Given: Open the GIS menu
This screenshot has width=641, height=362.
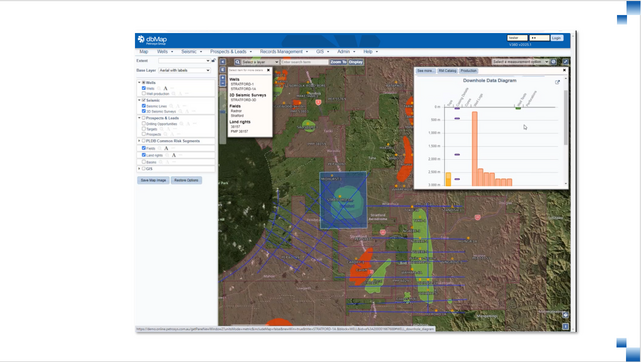Looking at the screenshot, I should click(322, 51).
